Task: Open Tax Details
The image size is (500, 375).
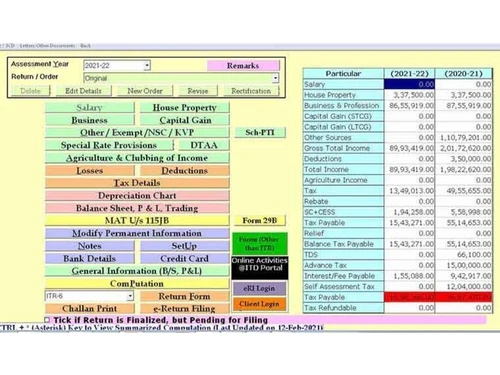Action: click(137, 183)
